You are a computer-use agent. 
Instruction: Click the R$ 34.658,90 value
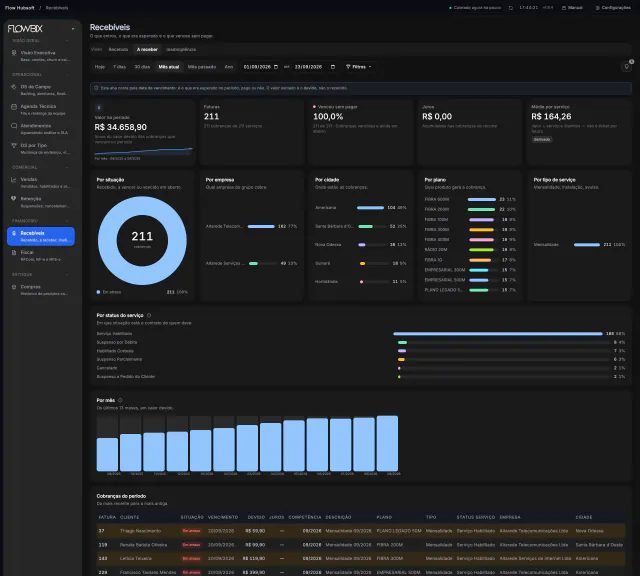[121, 127]
